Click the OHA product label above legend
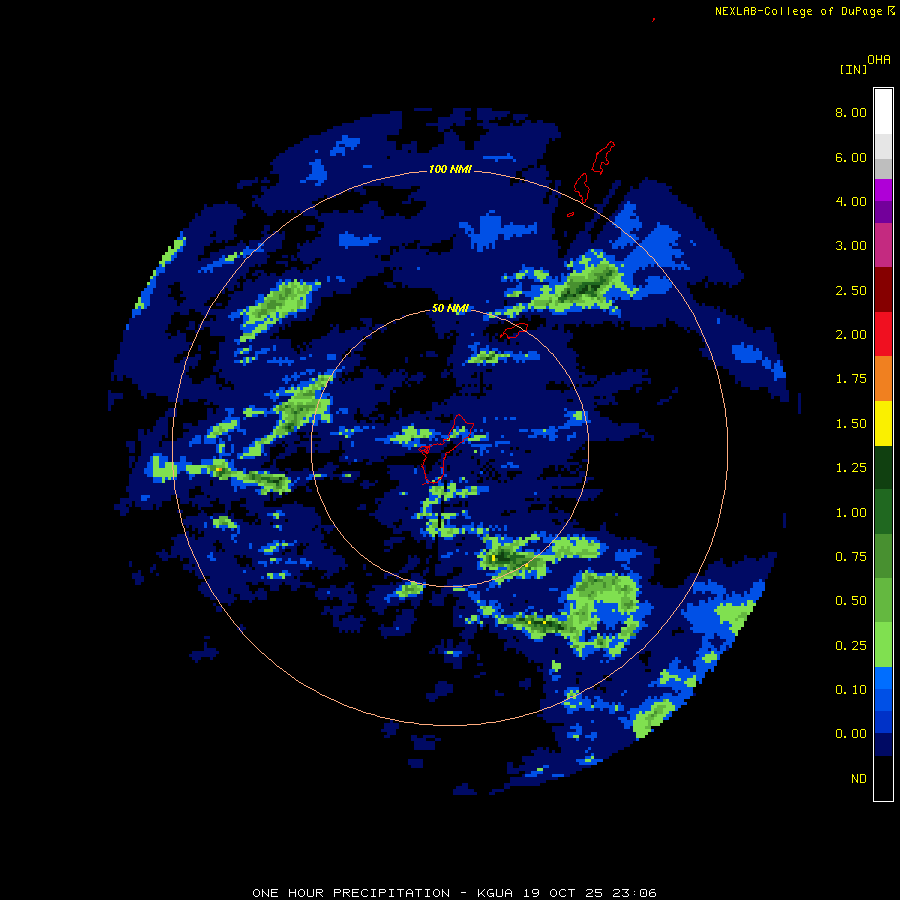The height and width of the screenshot is (900, 900). (x=879, y=60)
